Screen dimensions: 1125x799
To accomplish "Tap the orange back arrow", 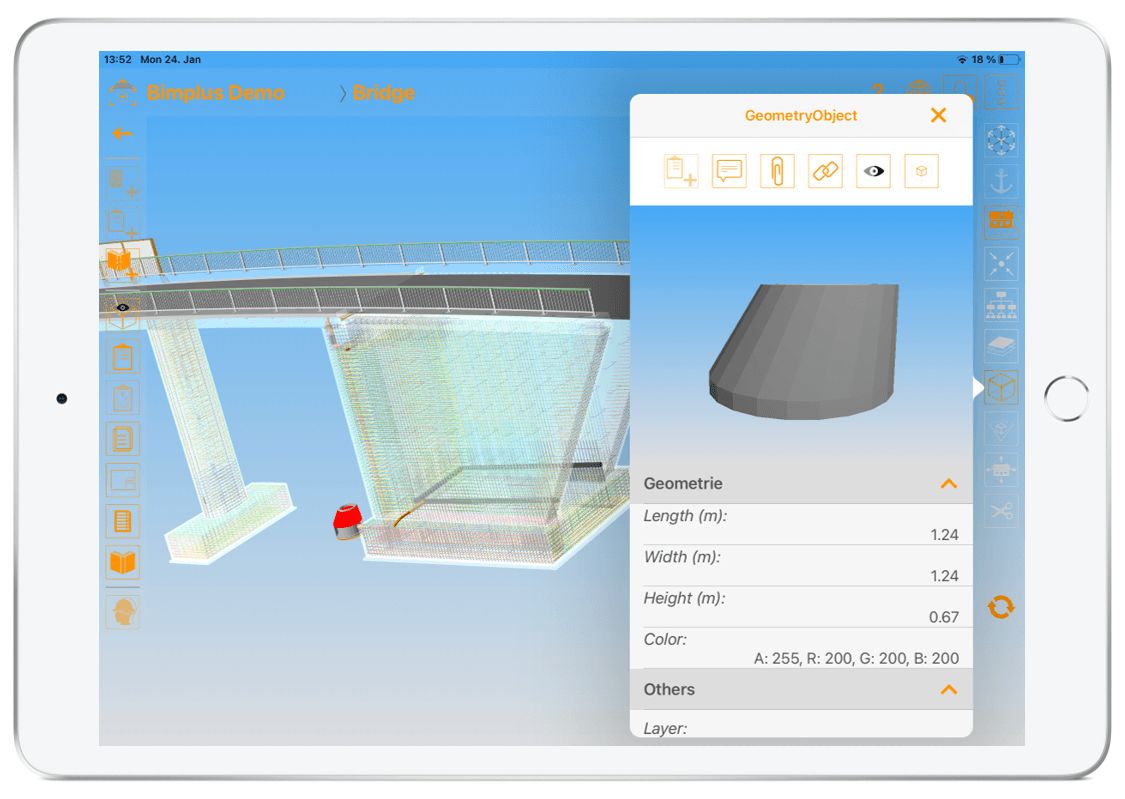I will 122,133.
